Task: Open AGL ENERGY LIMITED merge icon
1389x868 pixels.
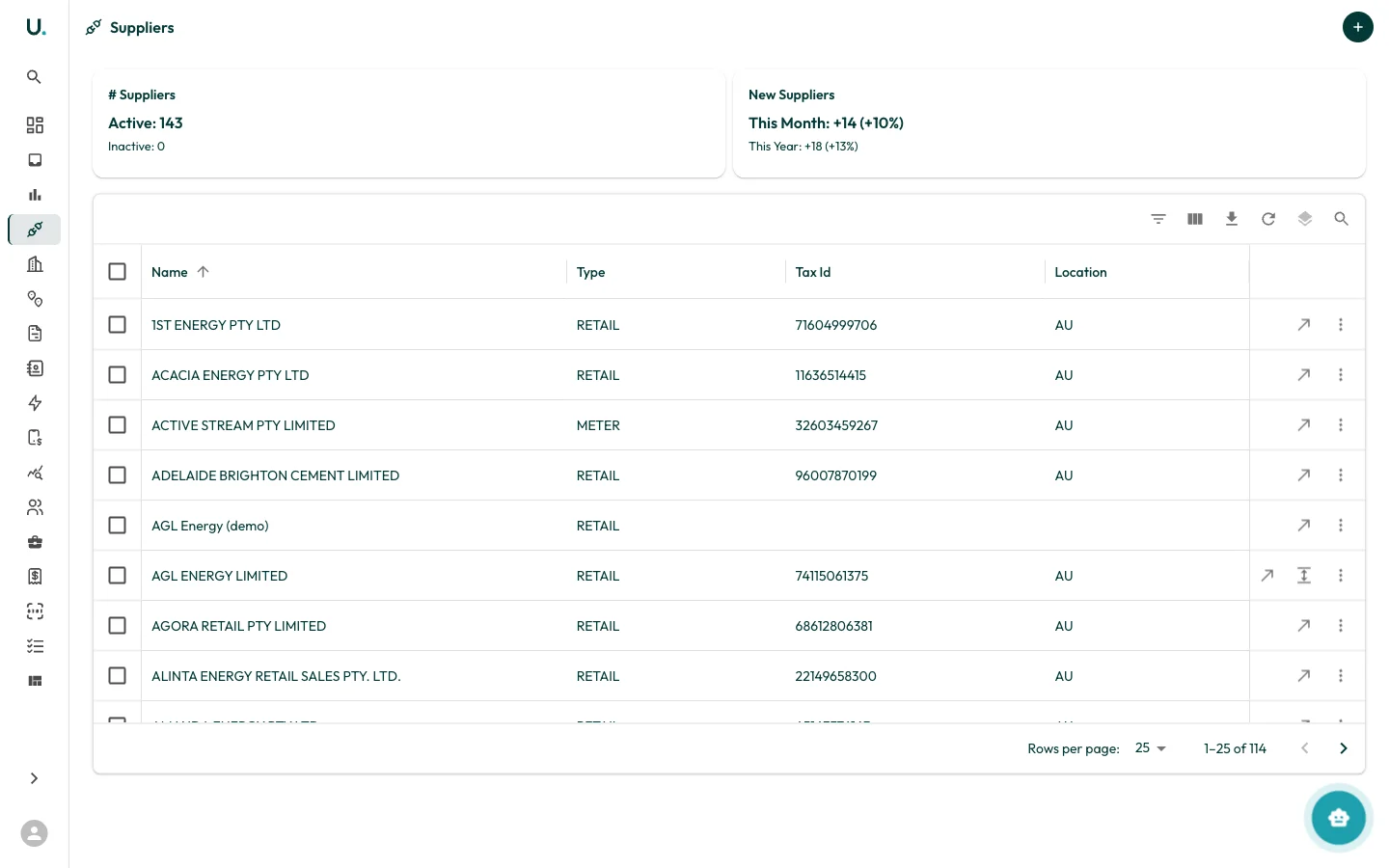Action: pyautogui.click(x=1304, y=576)
